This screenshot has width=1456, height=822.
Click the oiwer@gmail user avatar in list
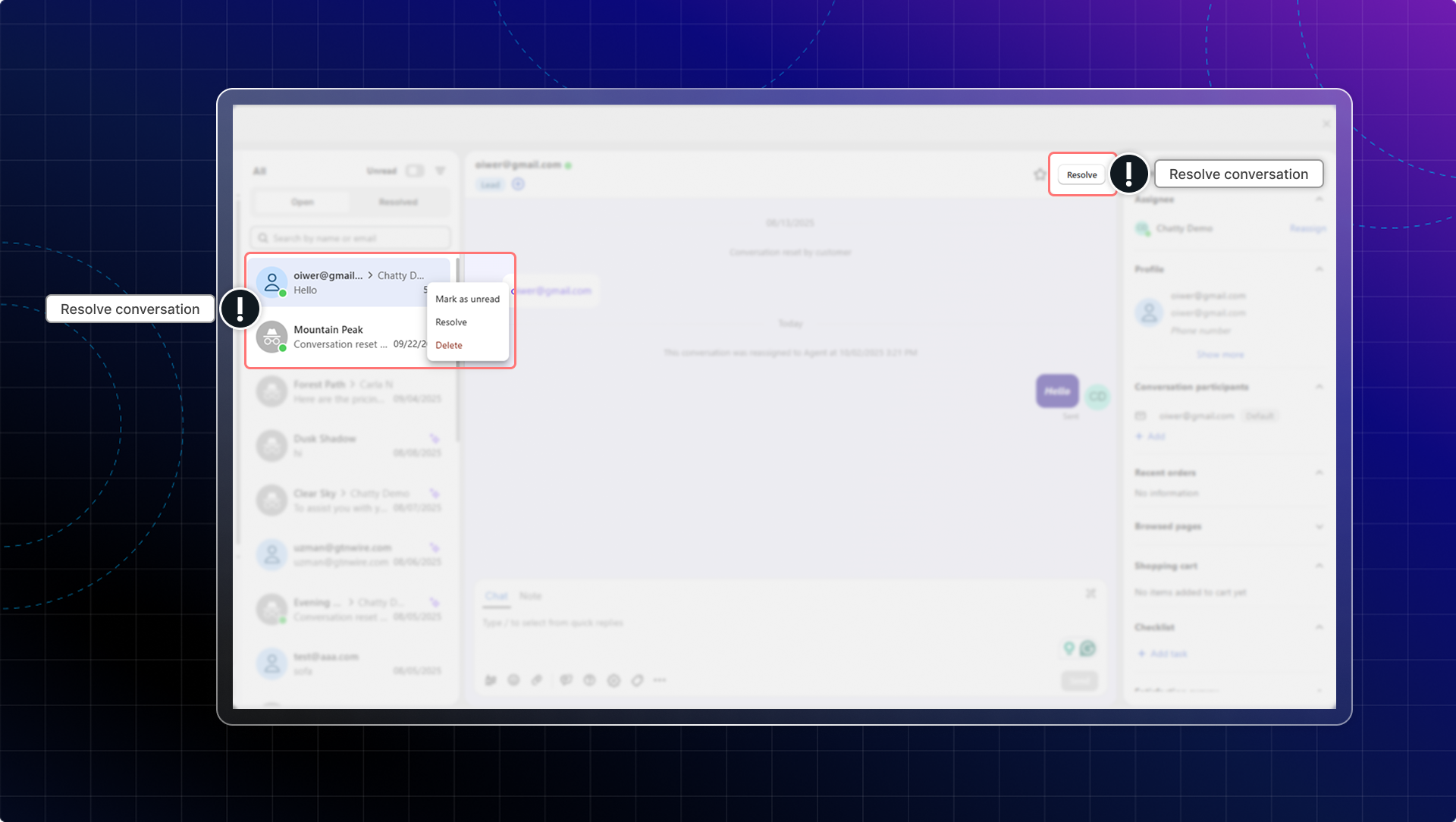[x=271, y=282]
